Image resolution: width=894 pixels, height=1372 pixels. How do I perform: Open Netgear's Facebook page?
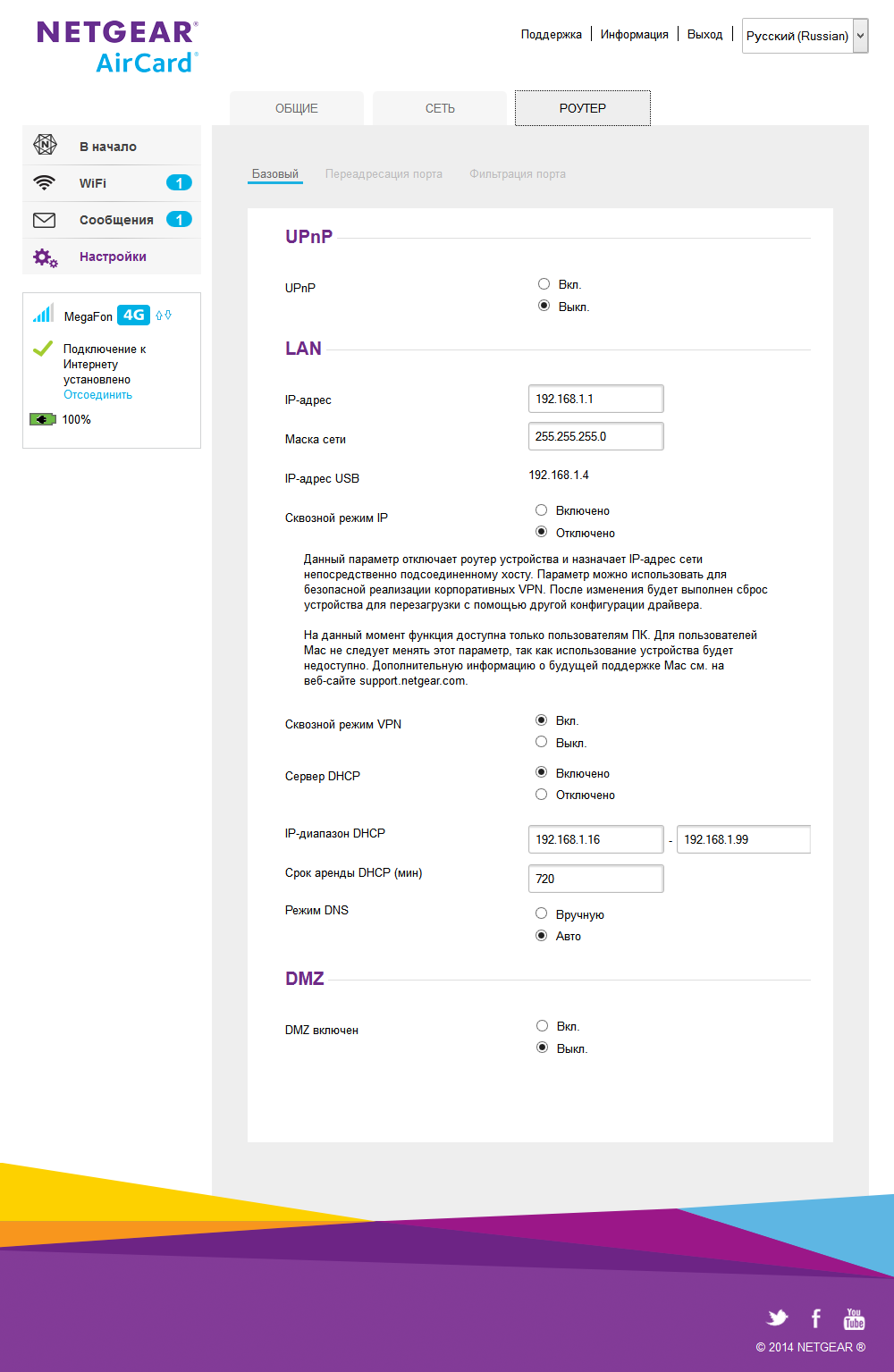click(x=815, y=1318)
